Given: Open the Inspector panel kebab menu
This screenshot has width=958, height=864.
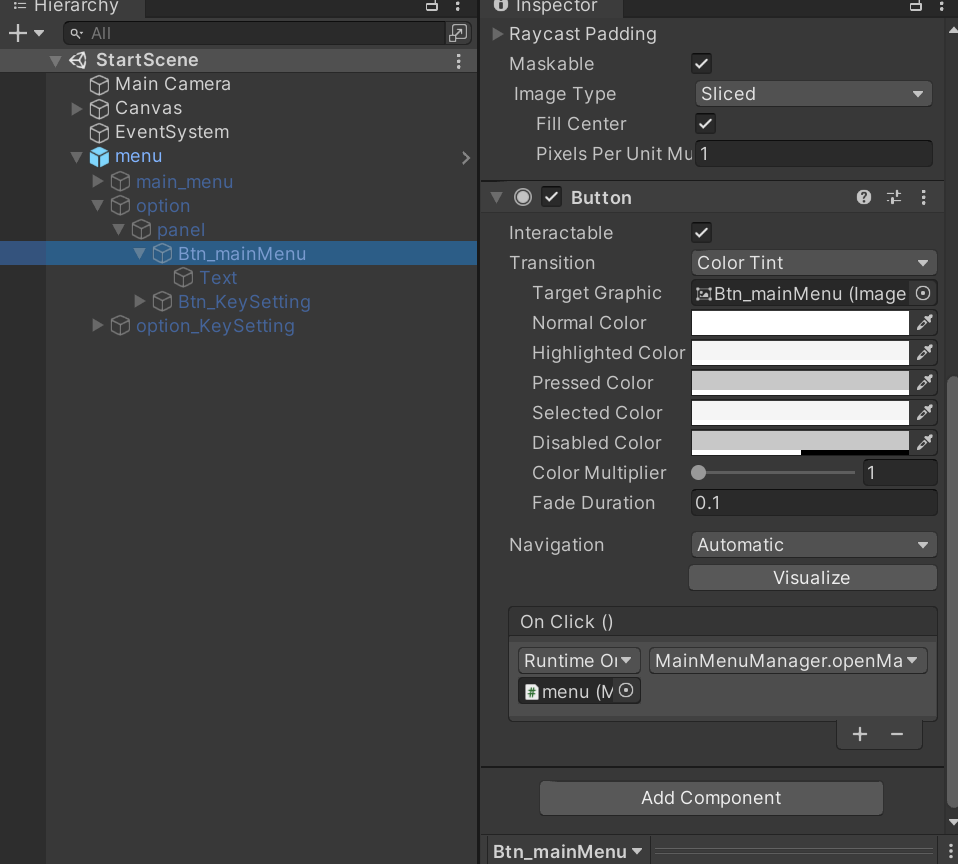Looking at the screenshot, I should point(941,6).
